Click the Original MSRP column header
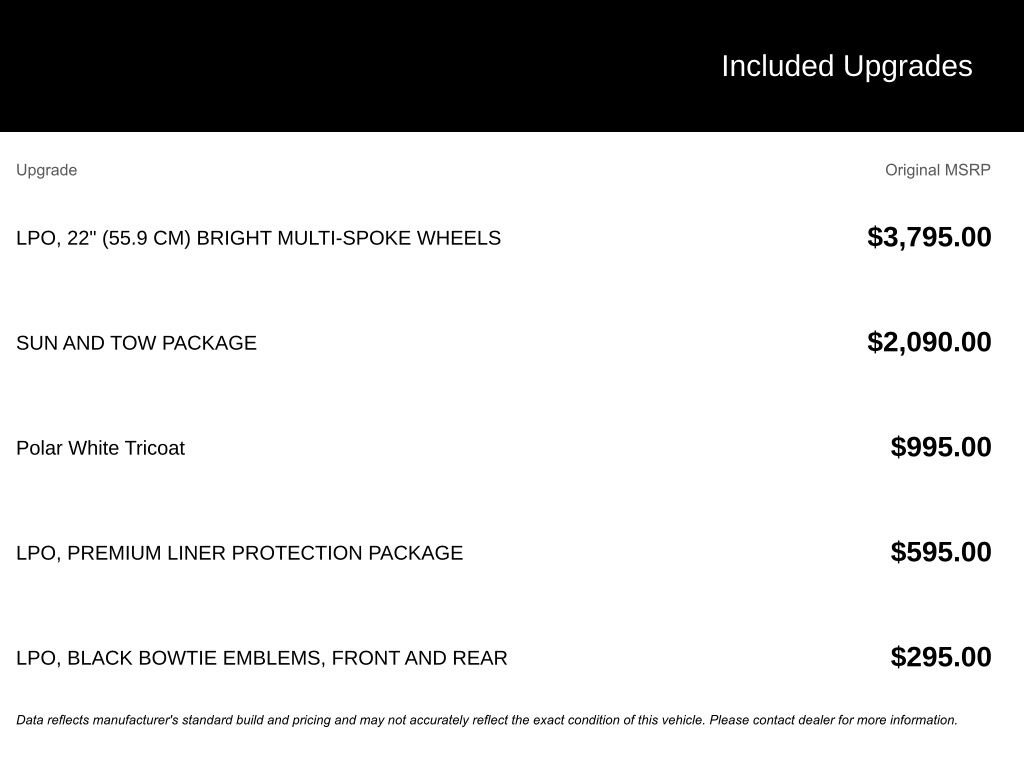 (937, 170)
